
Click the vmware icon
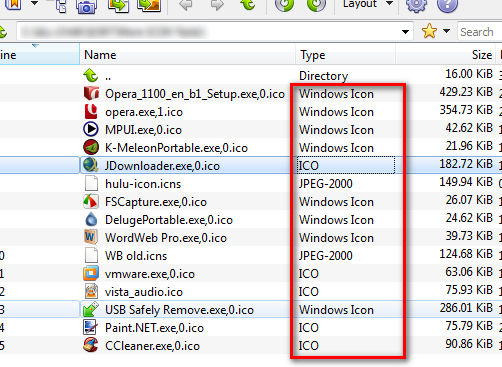click(x=91, y=273)
